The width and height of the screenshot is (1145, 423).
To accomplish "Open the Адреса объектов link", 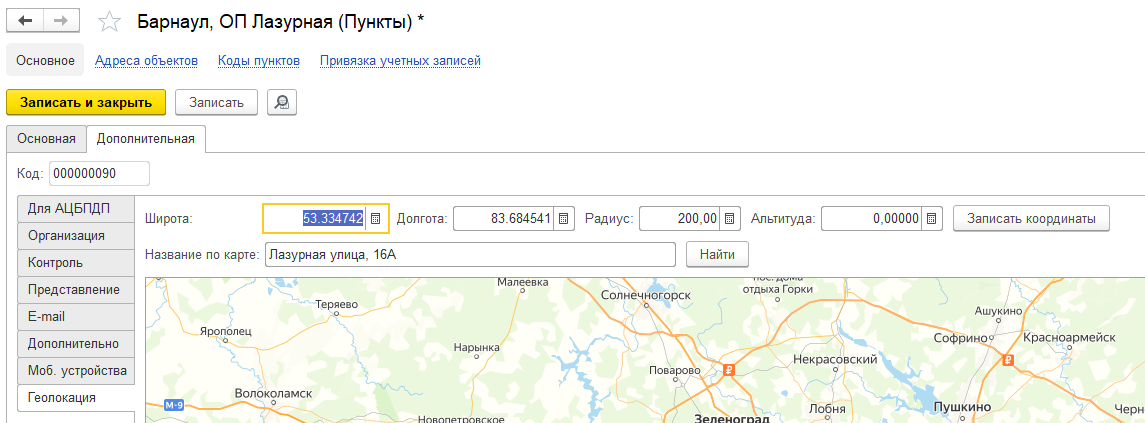I will pos(146,60).
